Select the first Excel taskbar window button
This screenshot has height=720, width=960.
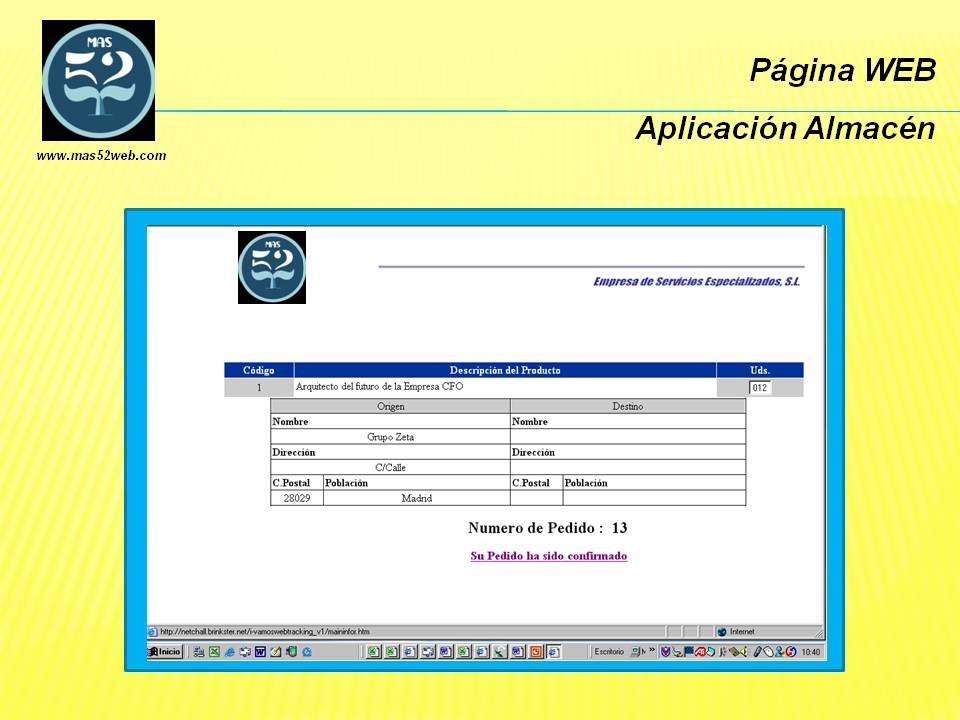373,652
